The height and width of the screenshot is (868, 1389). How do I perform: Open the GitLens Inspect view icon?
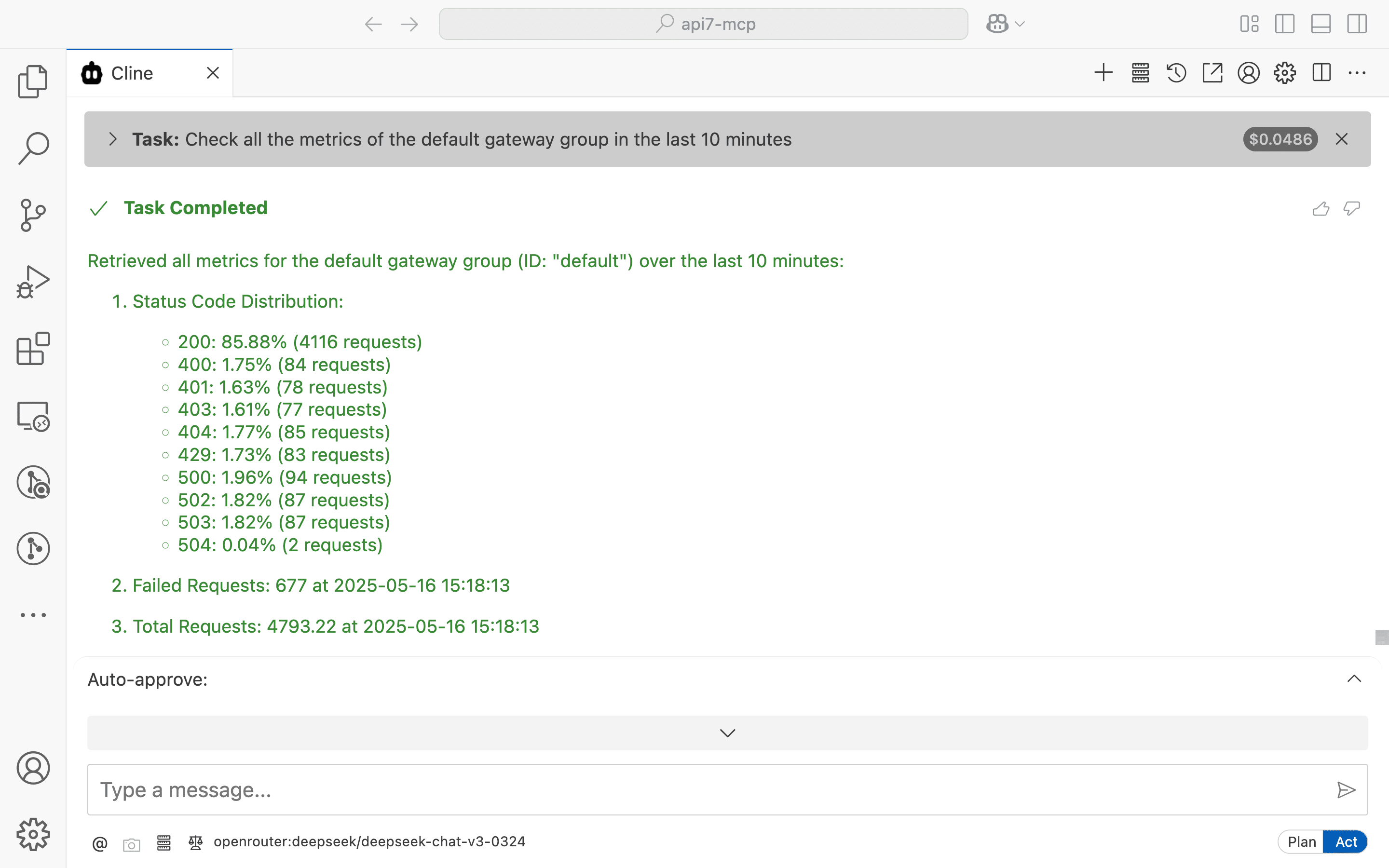(33, 482)
